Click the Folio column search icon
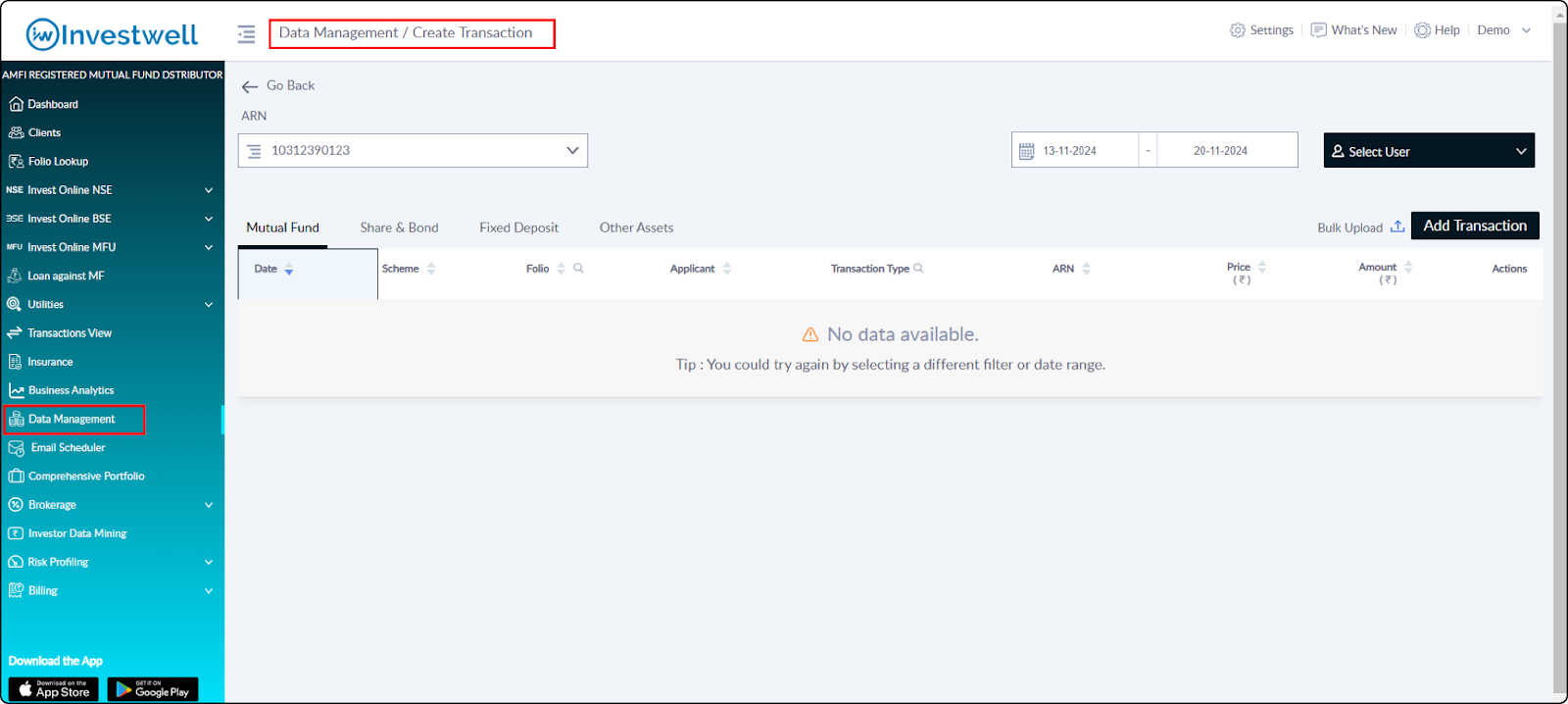This screenshot has height=704, width=1568. tap(578, 268)
